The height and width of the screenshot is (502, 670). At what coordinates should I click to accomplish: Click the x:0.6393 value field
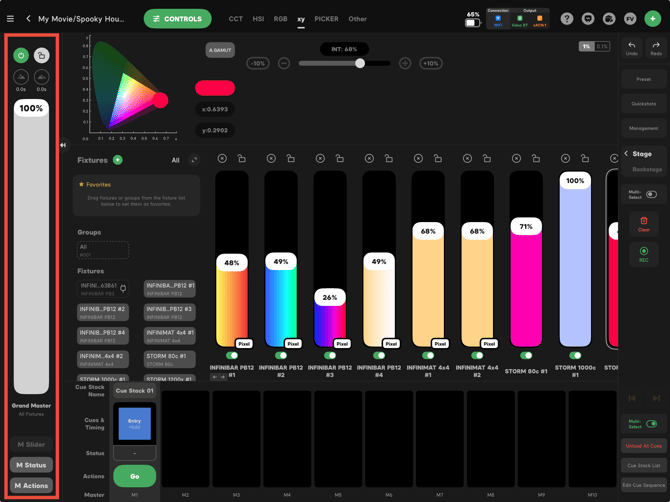[x=215, y=109]
